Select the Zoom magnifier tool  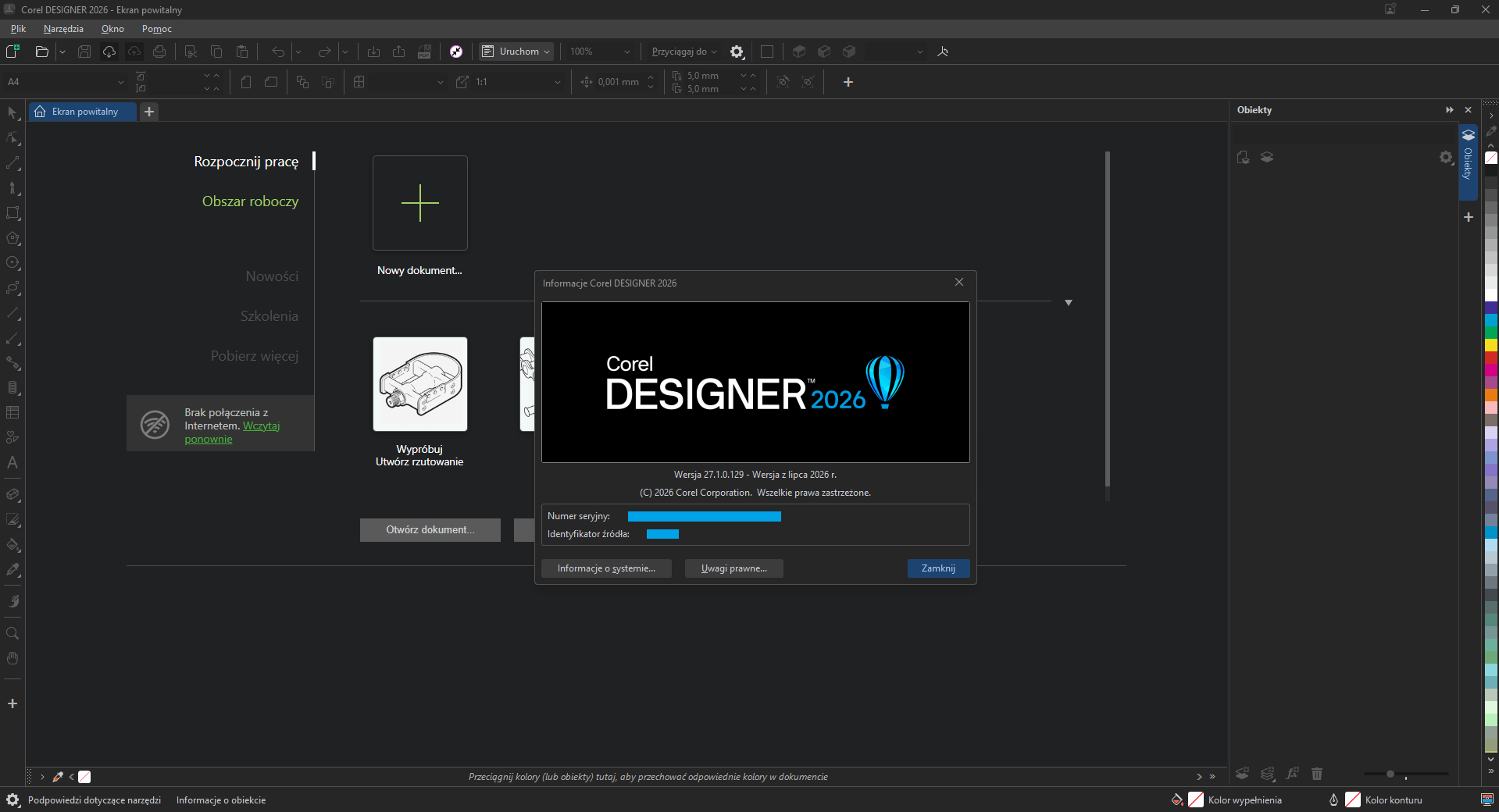[x=12, y=633]
